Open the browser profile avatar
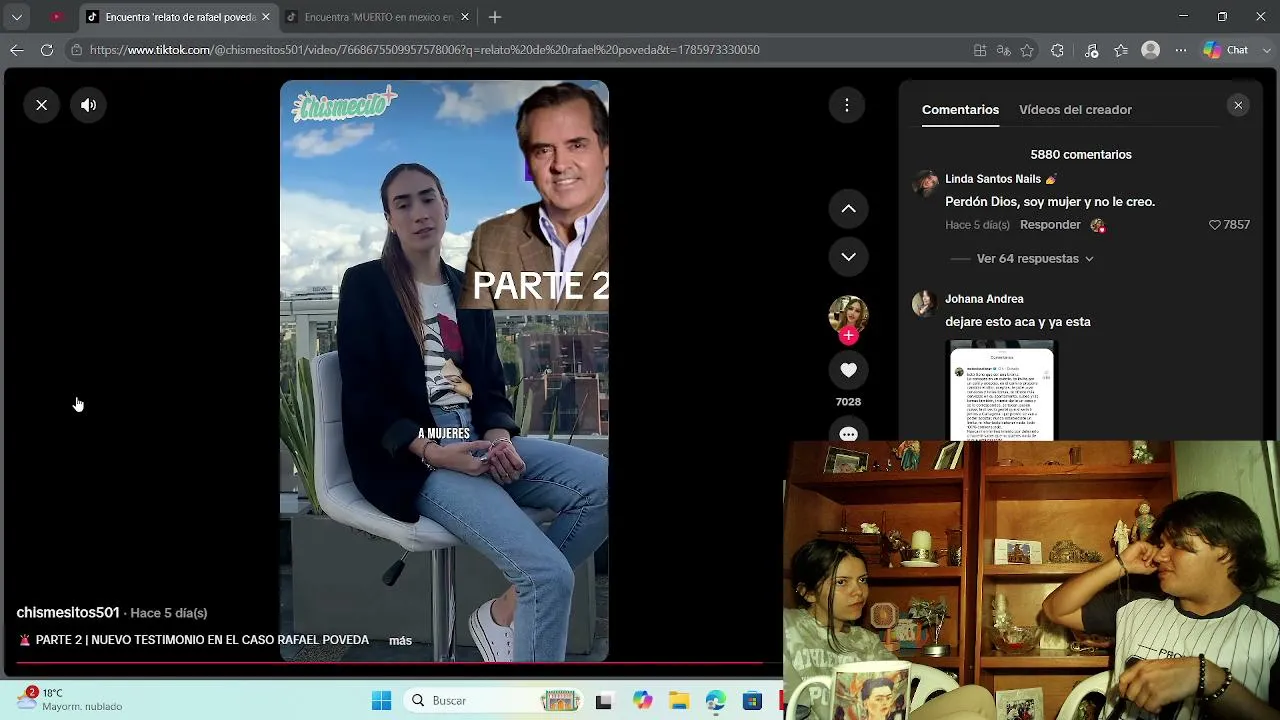 pos(1151,50)
